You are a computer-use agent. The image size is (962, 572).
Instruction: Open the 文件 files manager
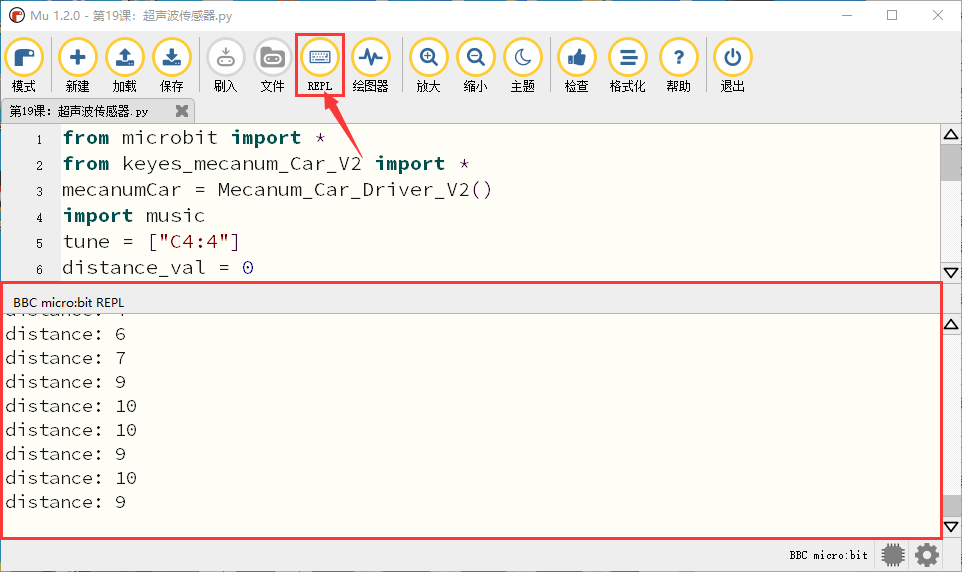point(272,65)
